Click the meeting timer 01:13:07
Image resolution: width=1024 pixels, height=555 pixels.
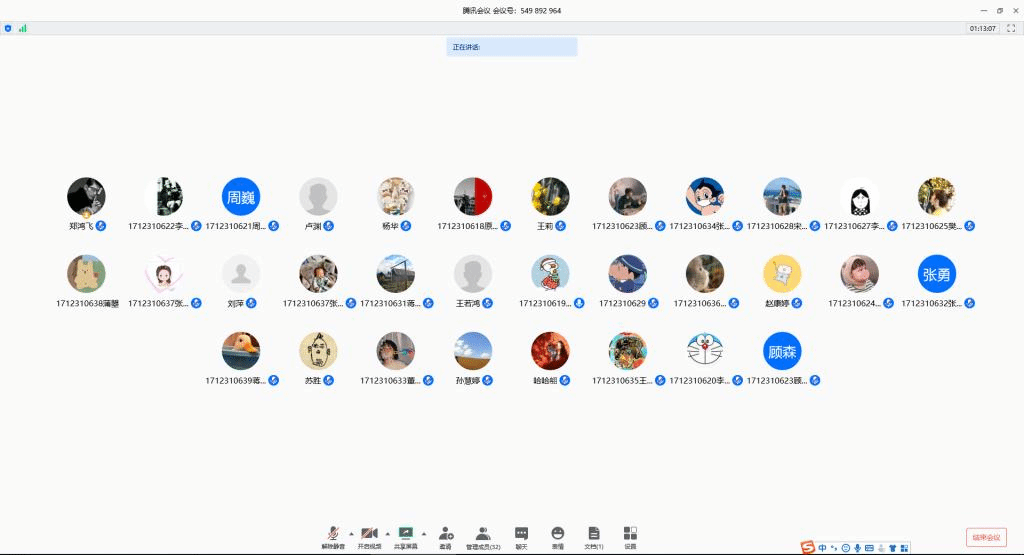(982, 28)
